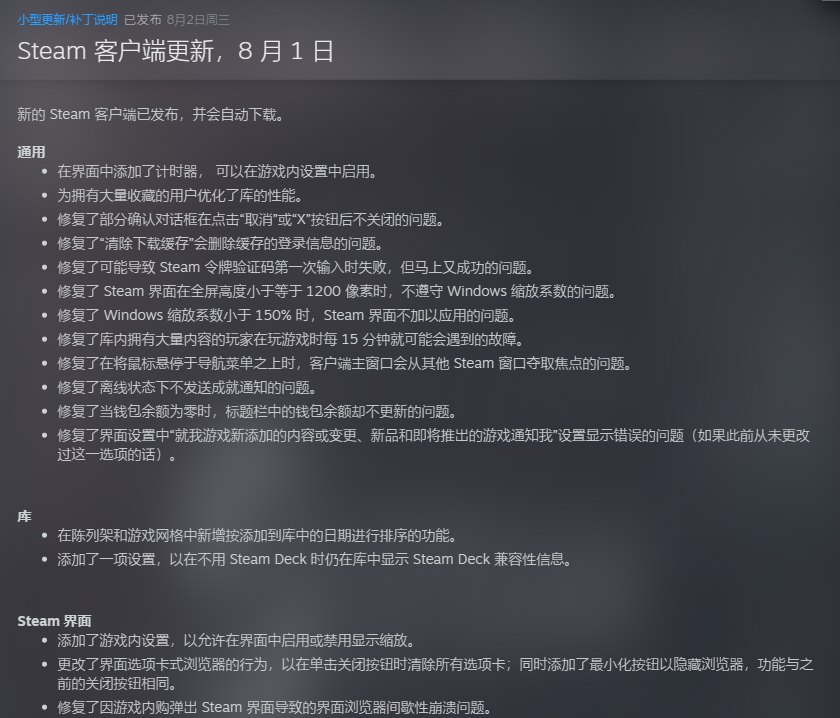The width and height of the screenshot is (840, 718).
Task: Click the line about 确认对话框 “取消”或“X”按钮
Action: tap(251, 220)
